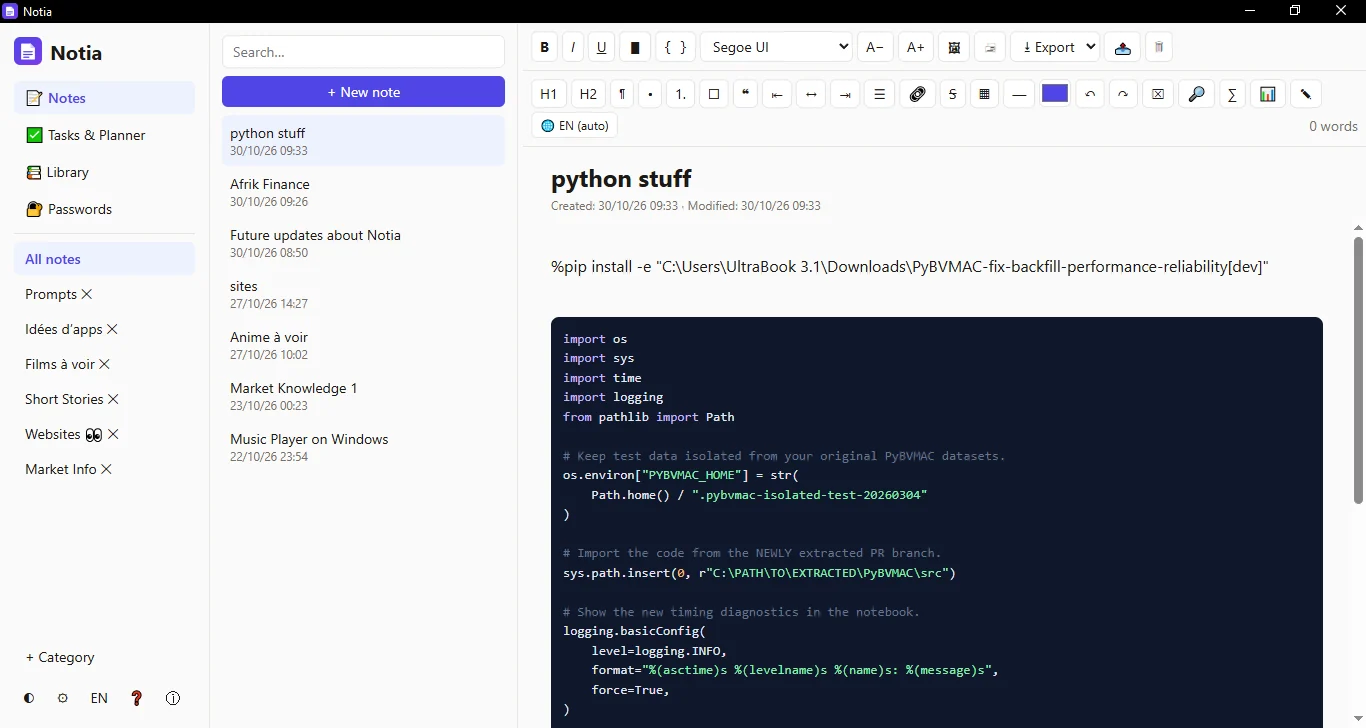Open the Segoe UI font dropdown
The width and height of the screenshot is (1366, 728).
click(x=776, y=47)
